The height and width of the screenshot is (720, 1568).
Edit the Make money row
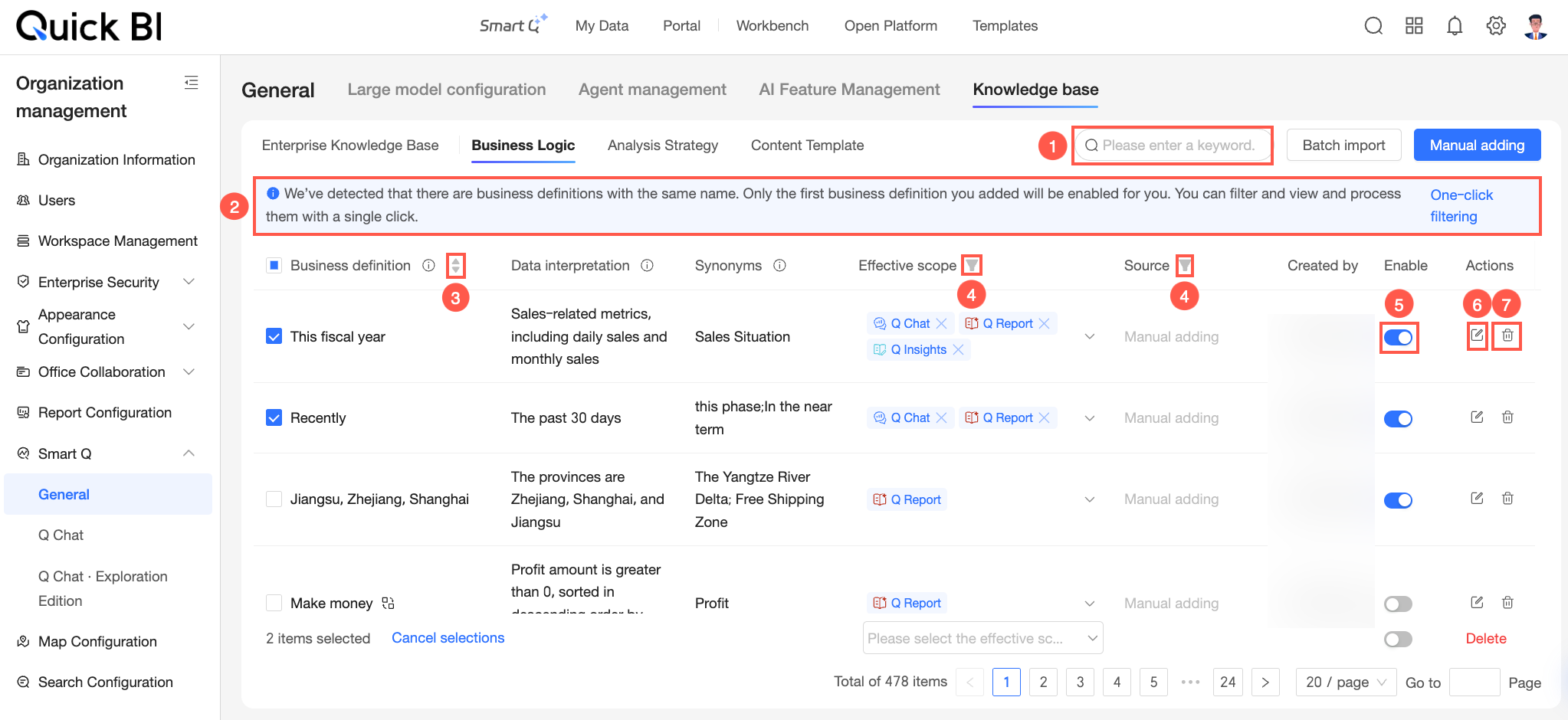(1477, 602)
